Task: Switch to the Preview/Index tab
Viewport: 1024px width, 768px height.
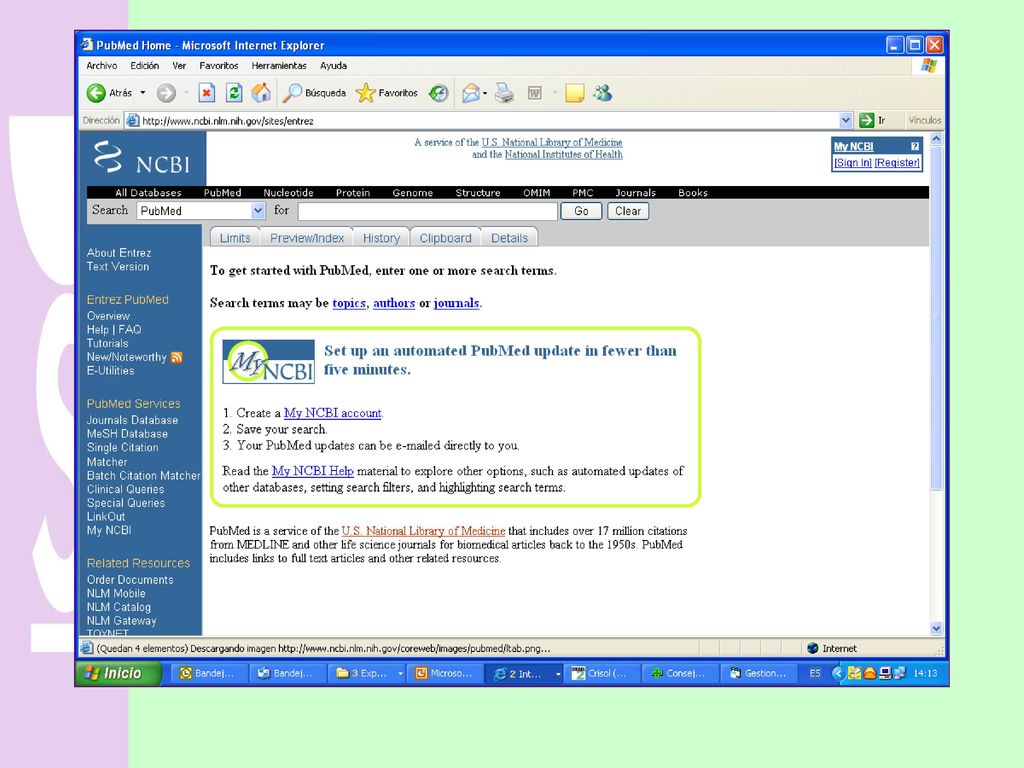Action: [307, 238]
